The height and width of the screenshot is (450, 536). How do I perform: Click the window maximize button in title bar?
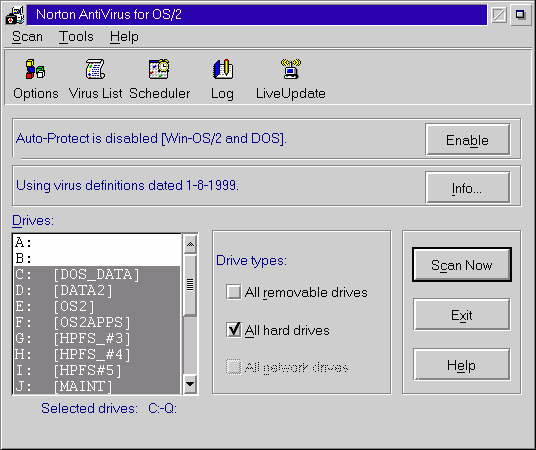[x=521, y=15]
